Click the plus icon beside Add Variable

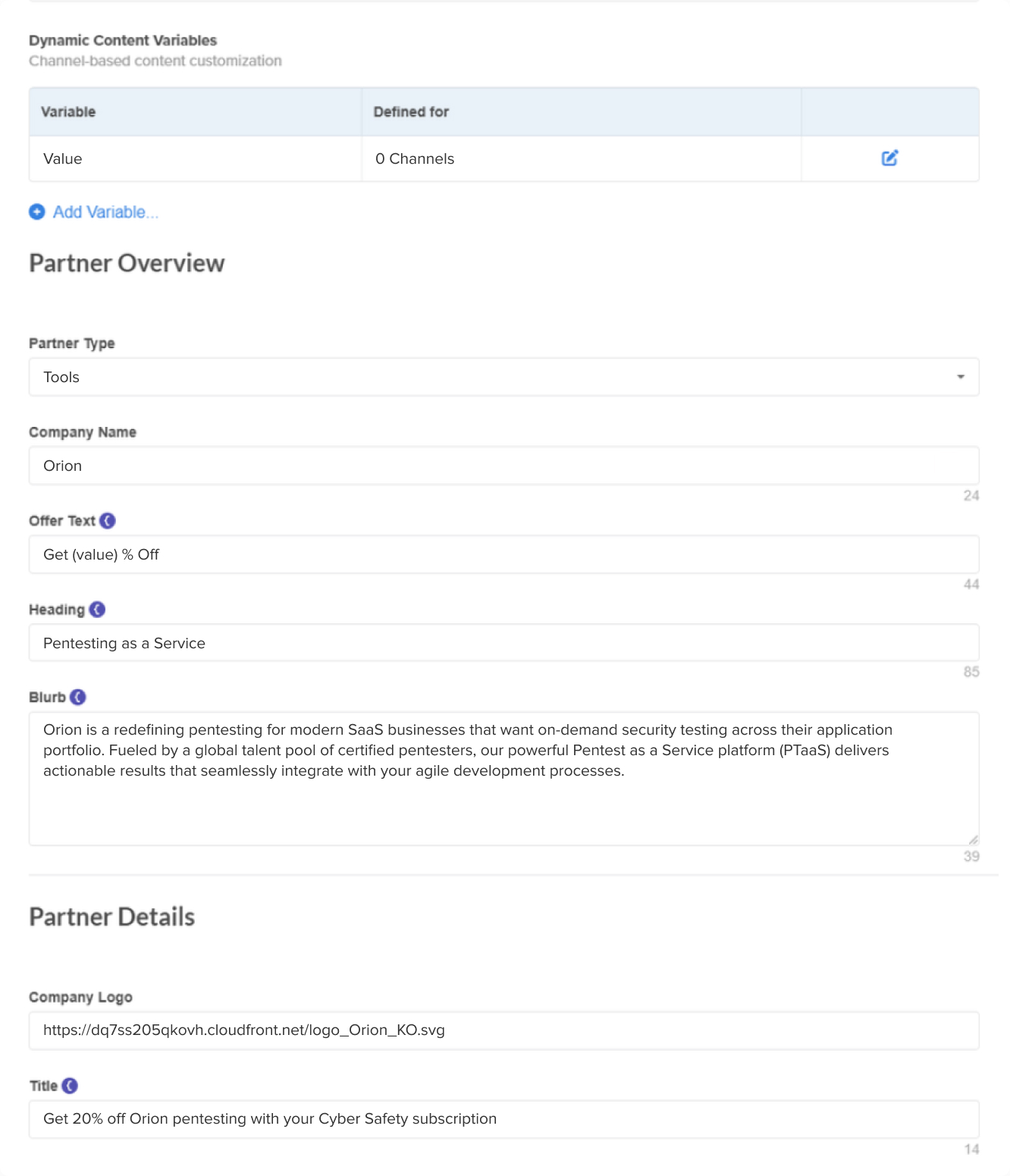click(36, 212)
